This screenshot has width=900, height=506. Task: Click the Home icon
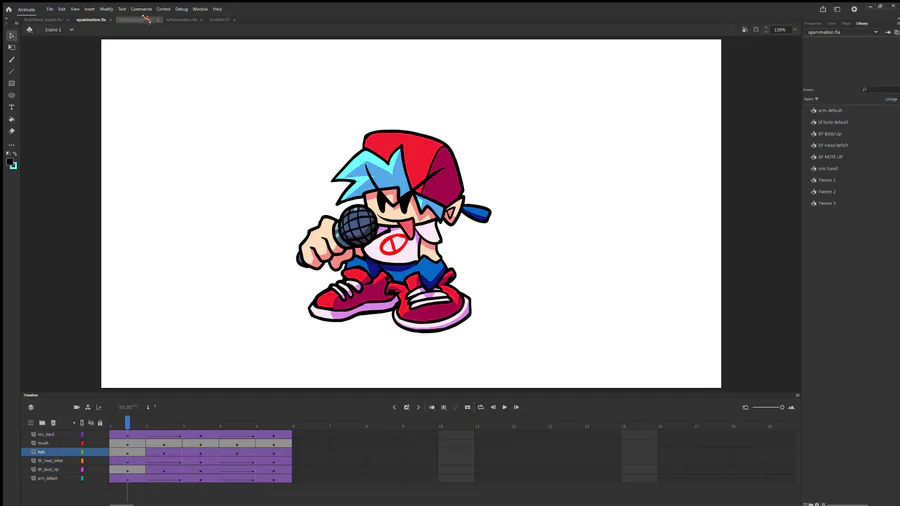pos(9,9)
